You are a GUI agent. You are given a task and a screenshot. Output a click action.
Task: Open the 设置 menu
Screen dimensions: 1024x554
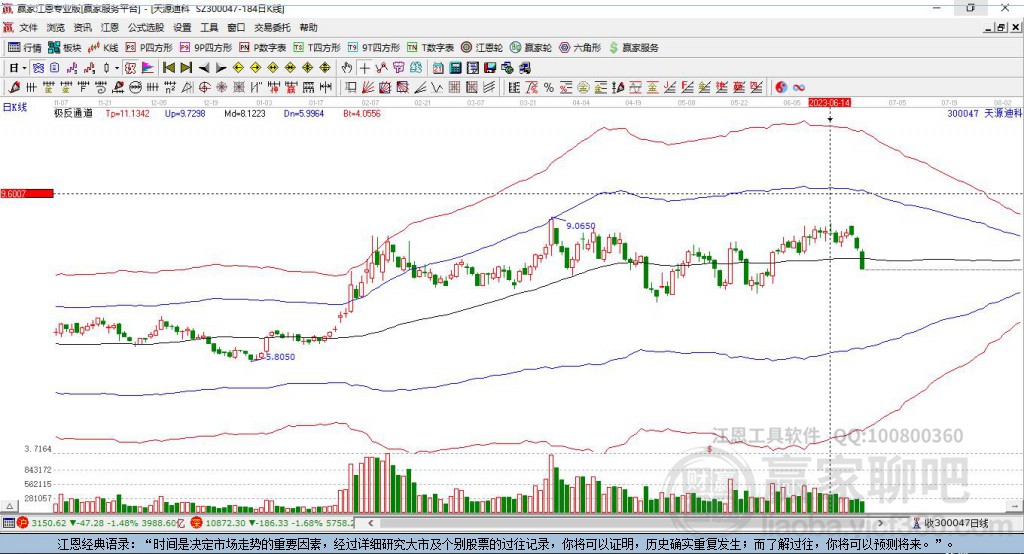coord(182,27)
